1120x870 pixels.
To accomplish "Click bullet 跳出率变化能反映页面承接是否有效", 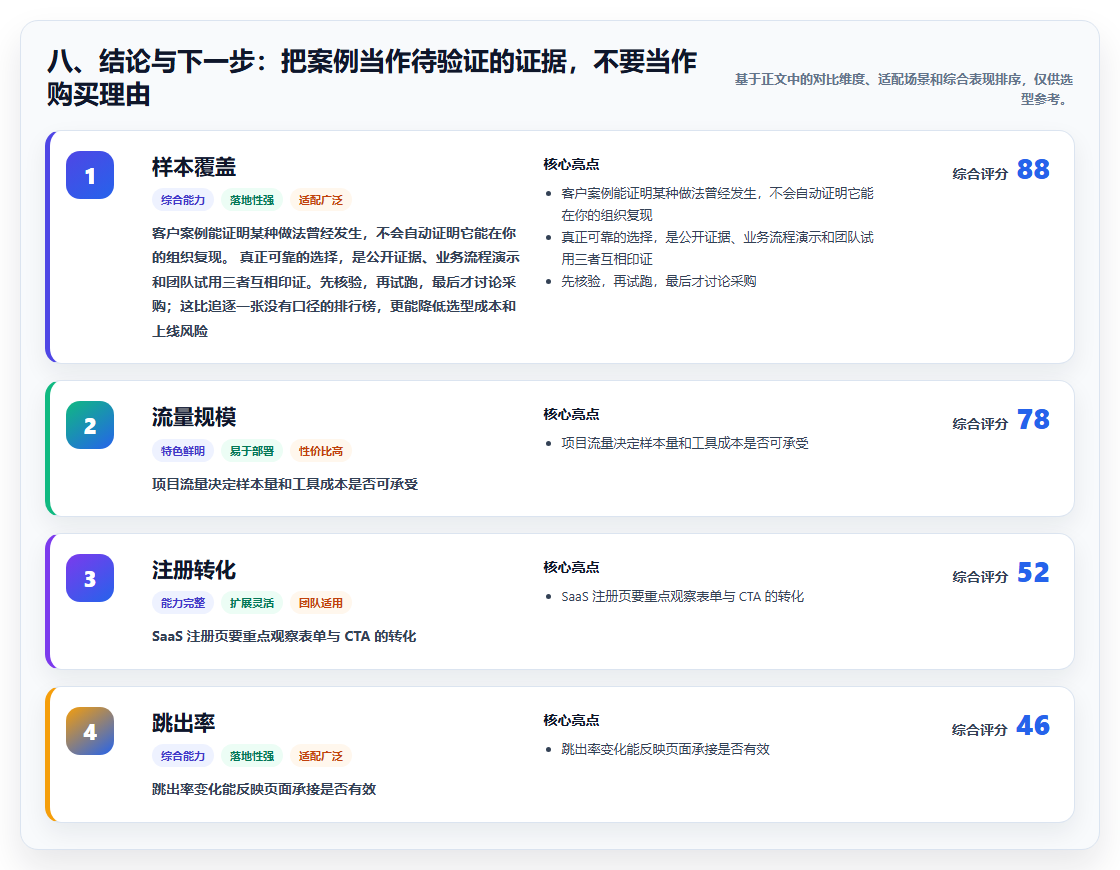I will [665, 749].
